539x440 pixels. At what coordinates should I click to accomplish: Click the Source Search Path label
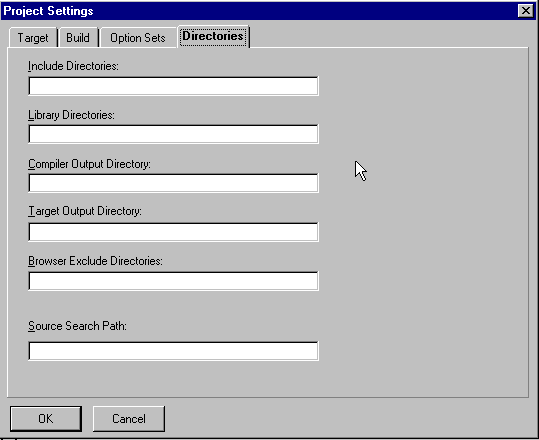[77, 326]
